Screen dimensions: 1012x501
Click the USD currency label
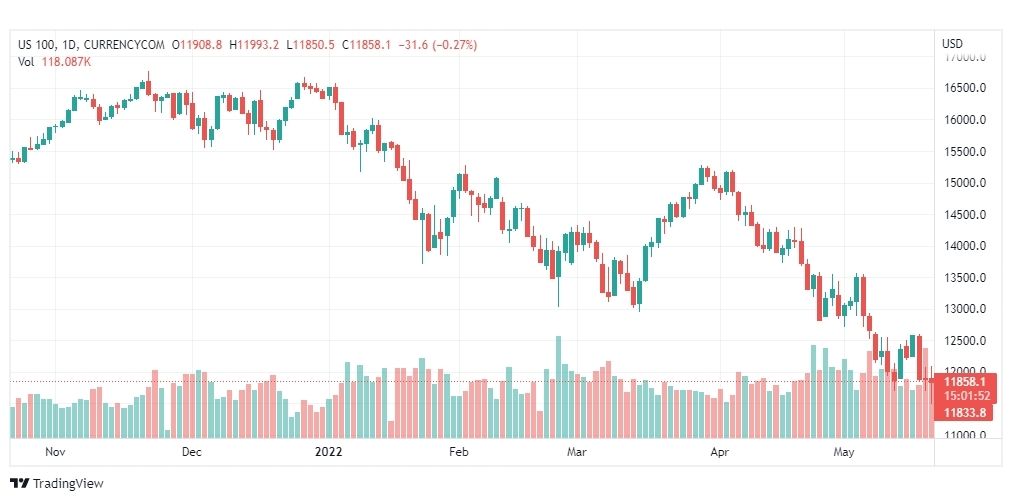coord(952,44)
